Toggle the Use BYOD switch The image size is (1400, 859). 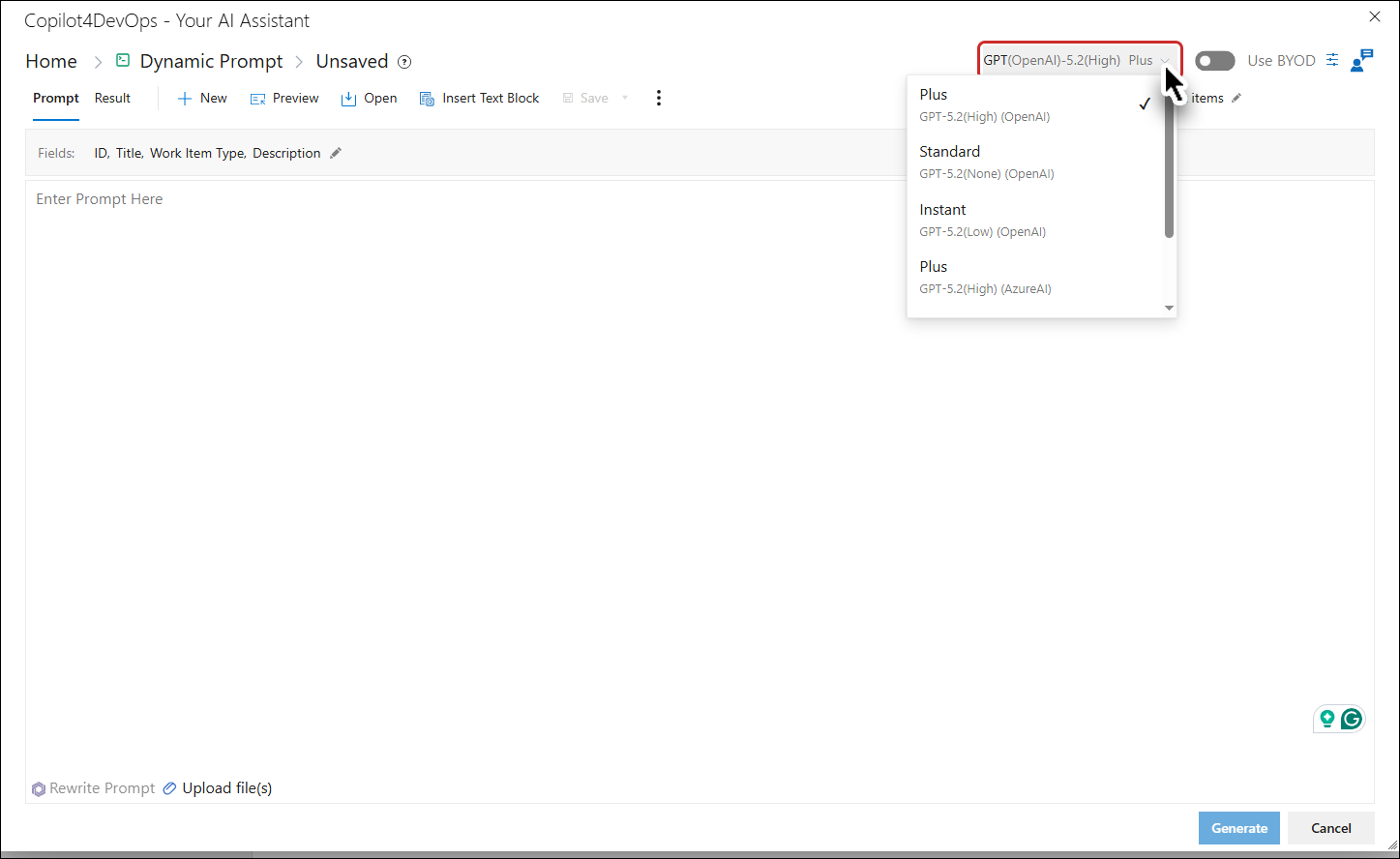point(1215,61)
